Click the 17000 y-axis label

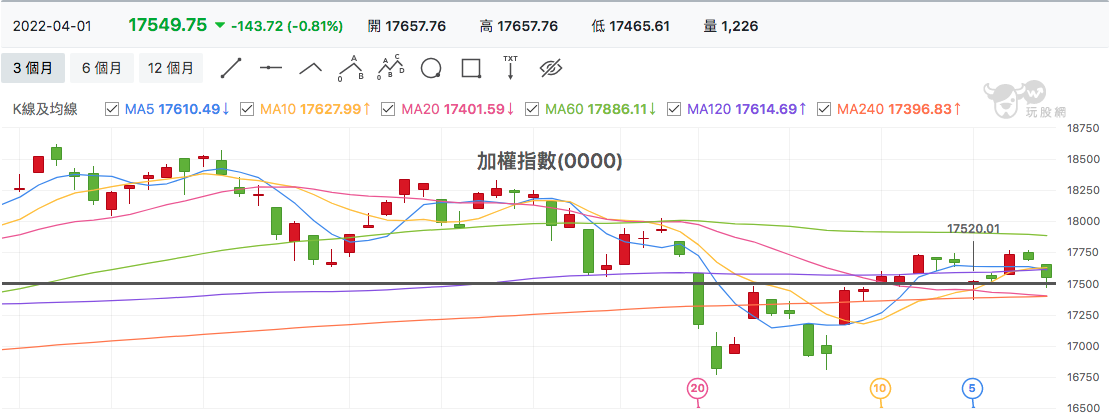1084,346
